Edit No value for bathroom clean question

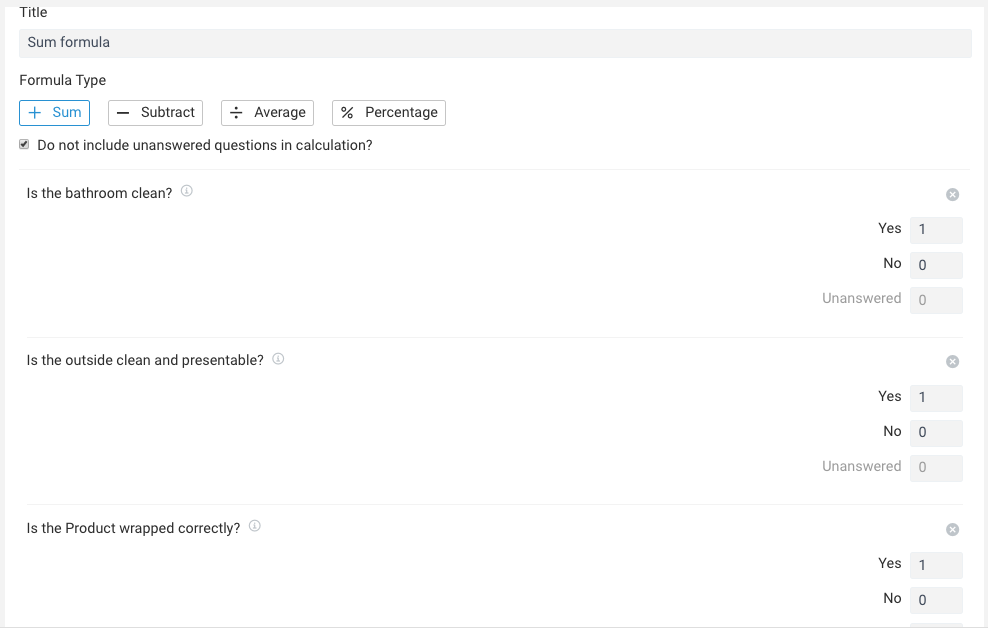(x=936, y=265)
